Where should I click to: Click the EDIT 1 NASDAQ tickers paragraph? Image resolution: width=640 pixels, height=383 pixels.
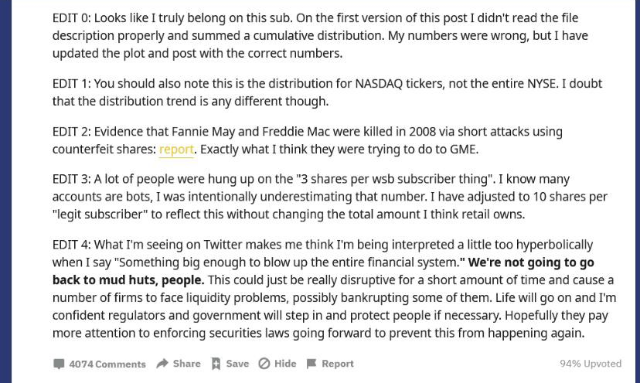click(327, 92)
